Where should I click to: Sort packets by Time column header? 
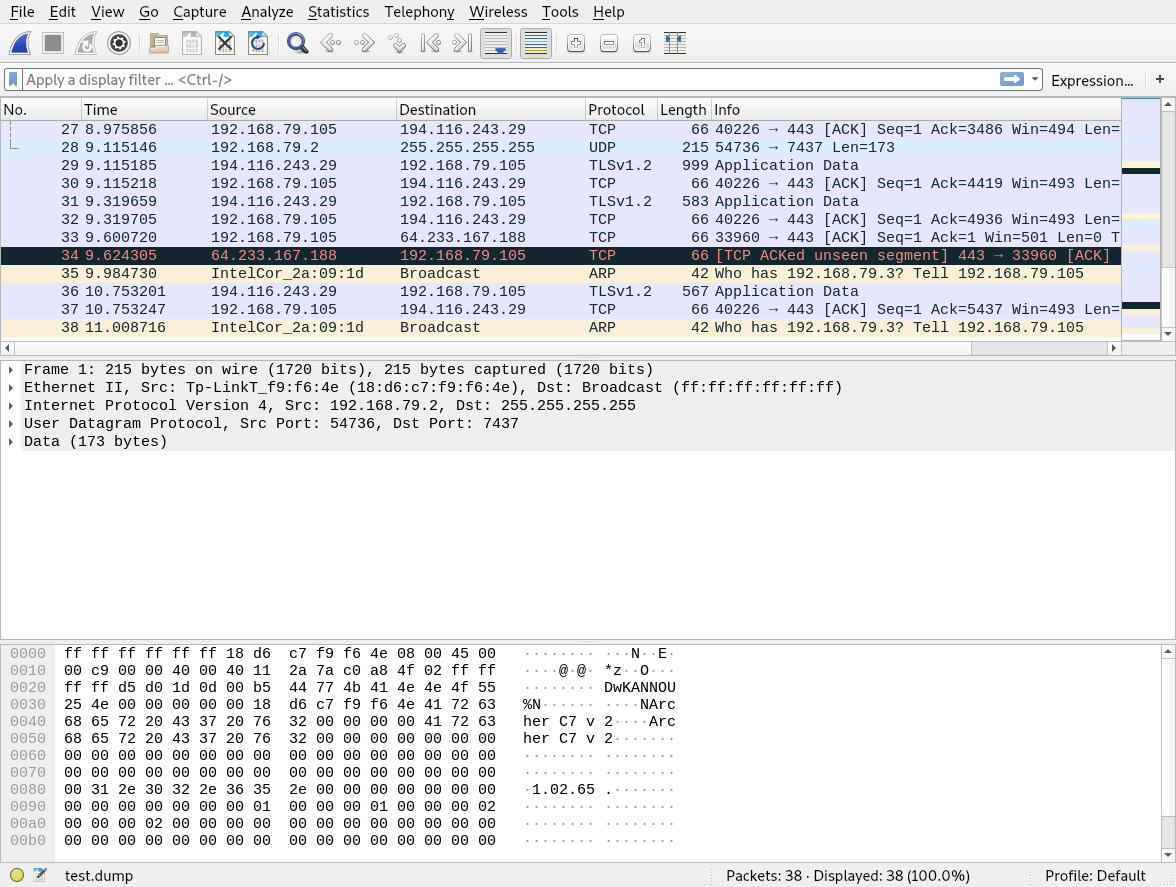pos(144,109)
